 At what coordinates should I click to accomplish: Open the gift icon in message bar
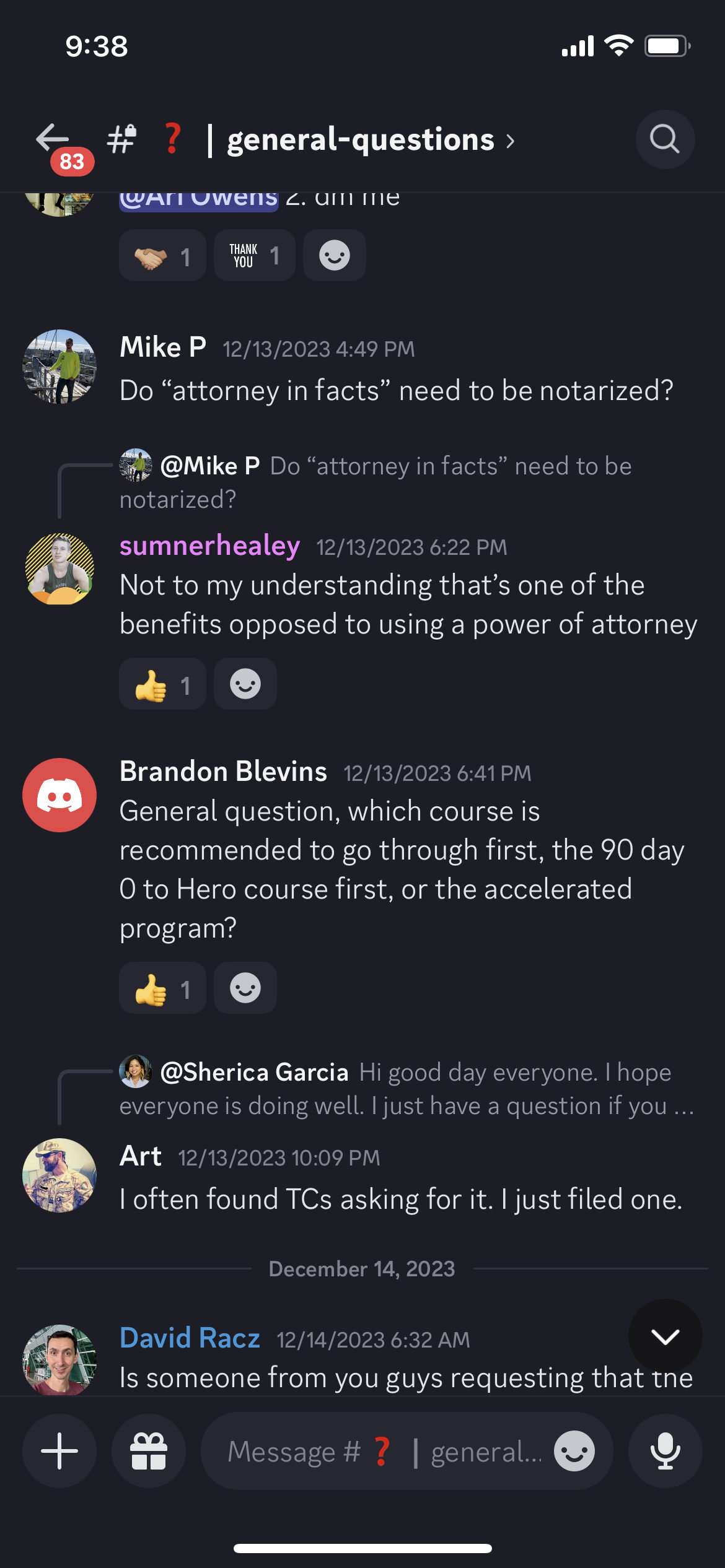pyautogui.click(x=149, y=1451)
